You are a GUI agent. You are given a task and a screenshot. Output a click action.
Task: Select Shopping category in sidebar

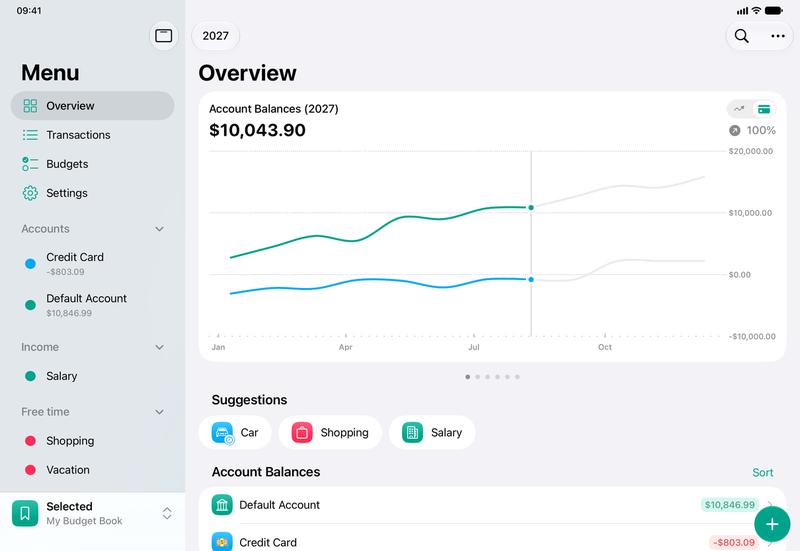[92, 441]
